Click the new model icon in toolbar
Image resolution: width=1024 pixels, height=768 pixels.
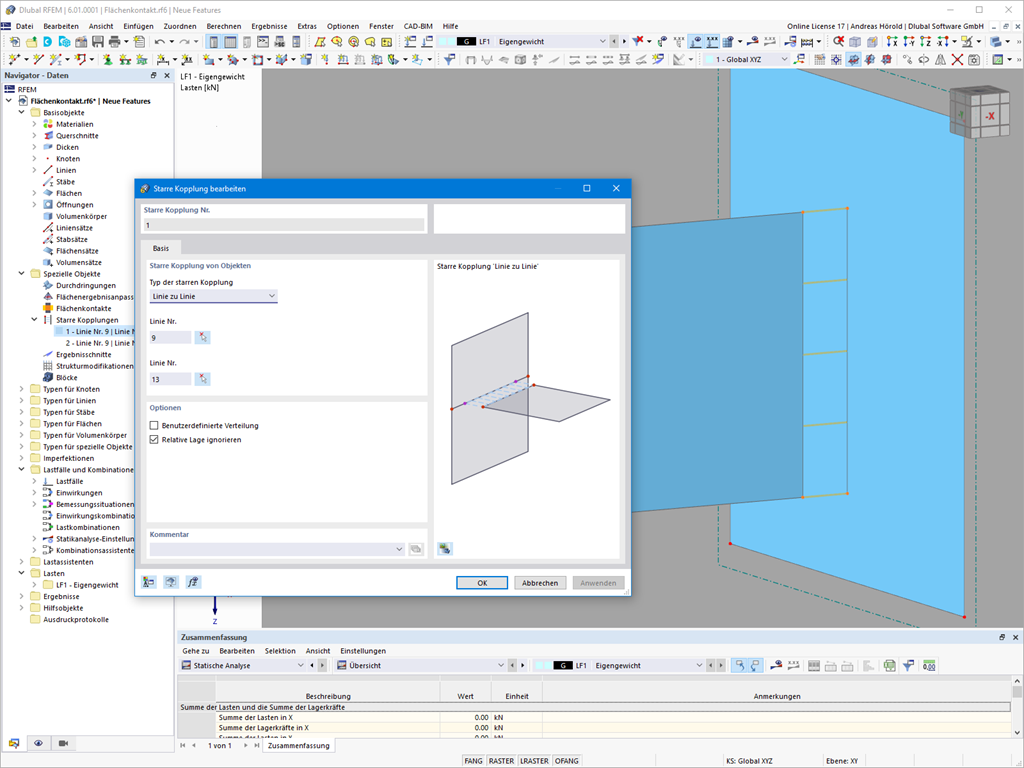click(x=14, y=42)
